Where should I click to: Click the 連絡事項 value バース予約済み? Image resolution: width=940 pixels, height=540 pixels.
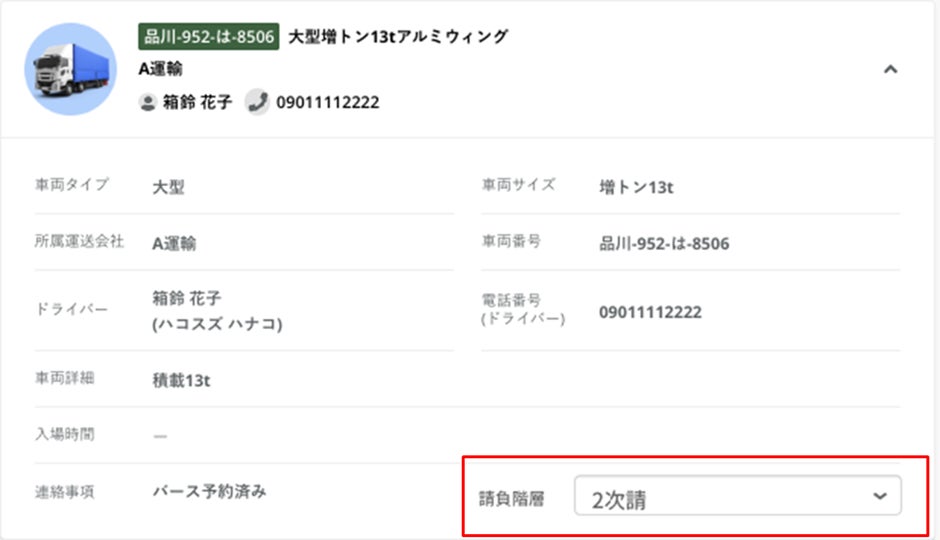point(209,491)
